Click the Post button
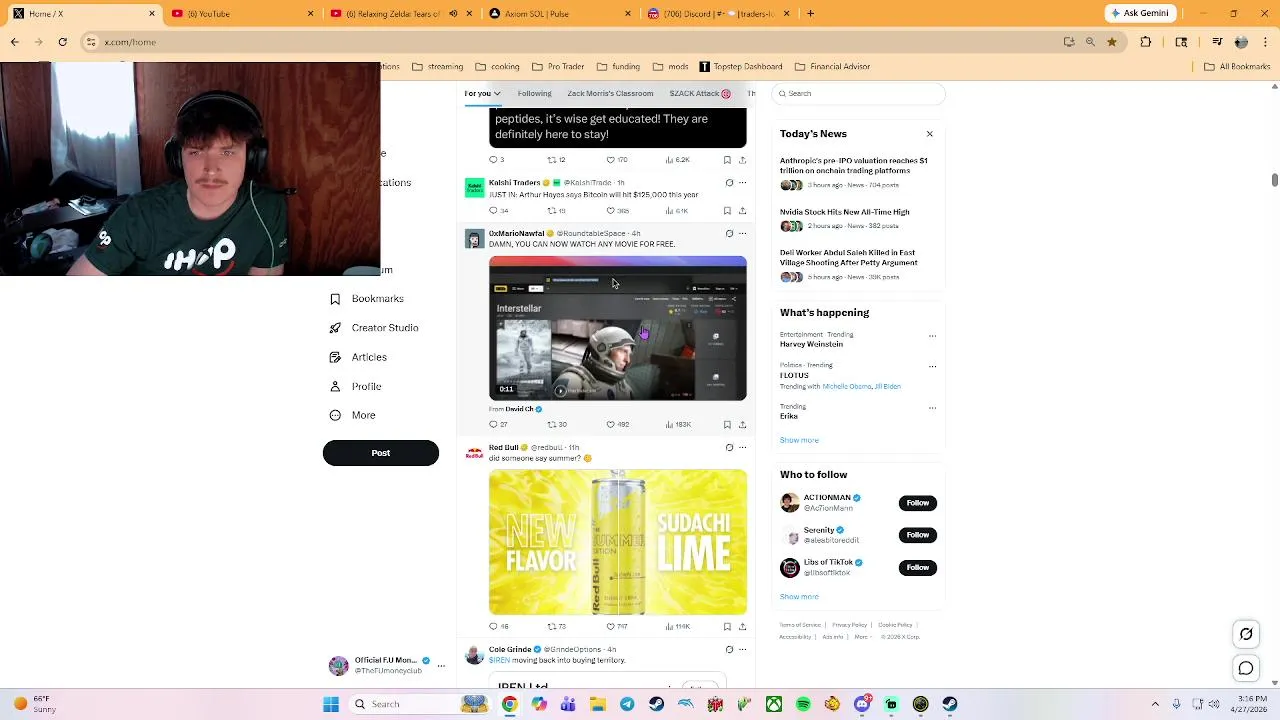This screenshot has height=720, width=1280. click(380, 453)
